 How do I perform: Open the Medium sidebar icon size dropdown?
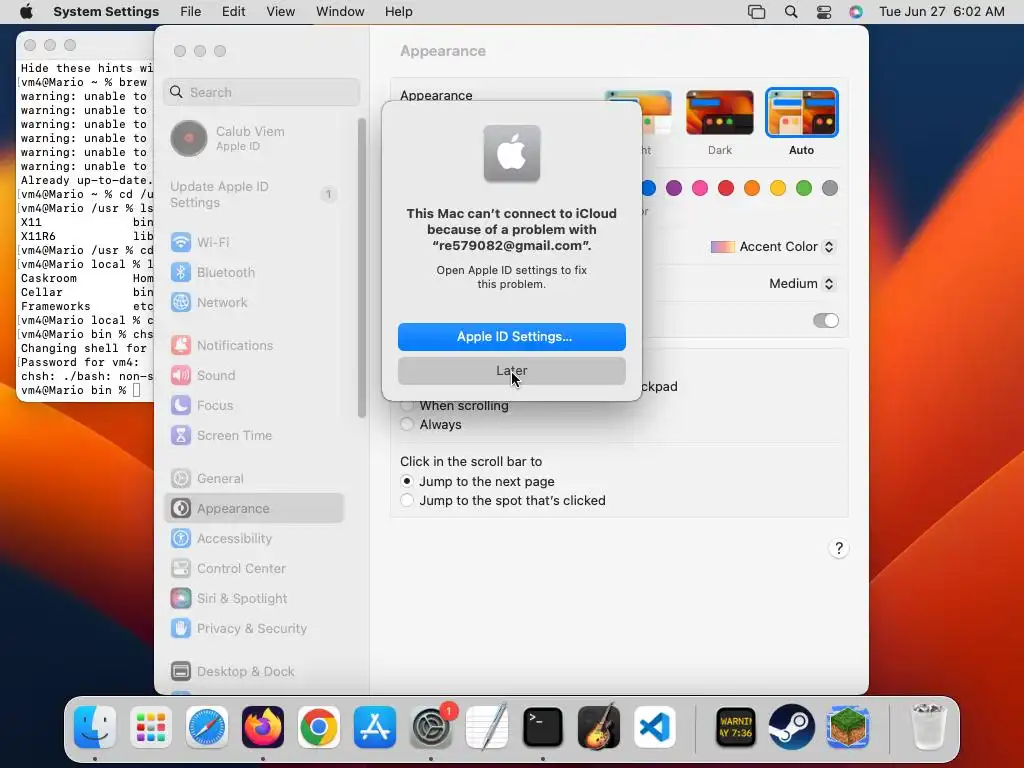(802, 284)
